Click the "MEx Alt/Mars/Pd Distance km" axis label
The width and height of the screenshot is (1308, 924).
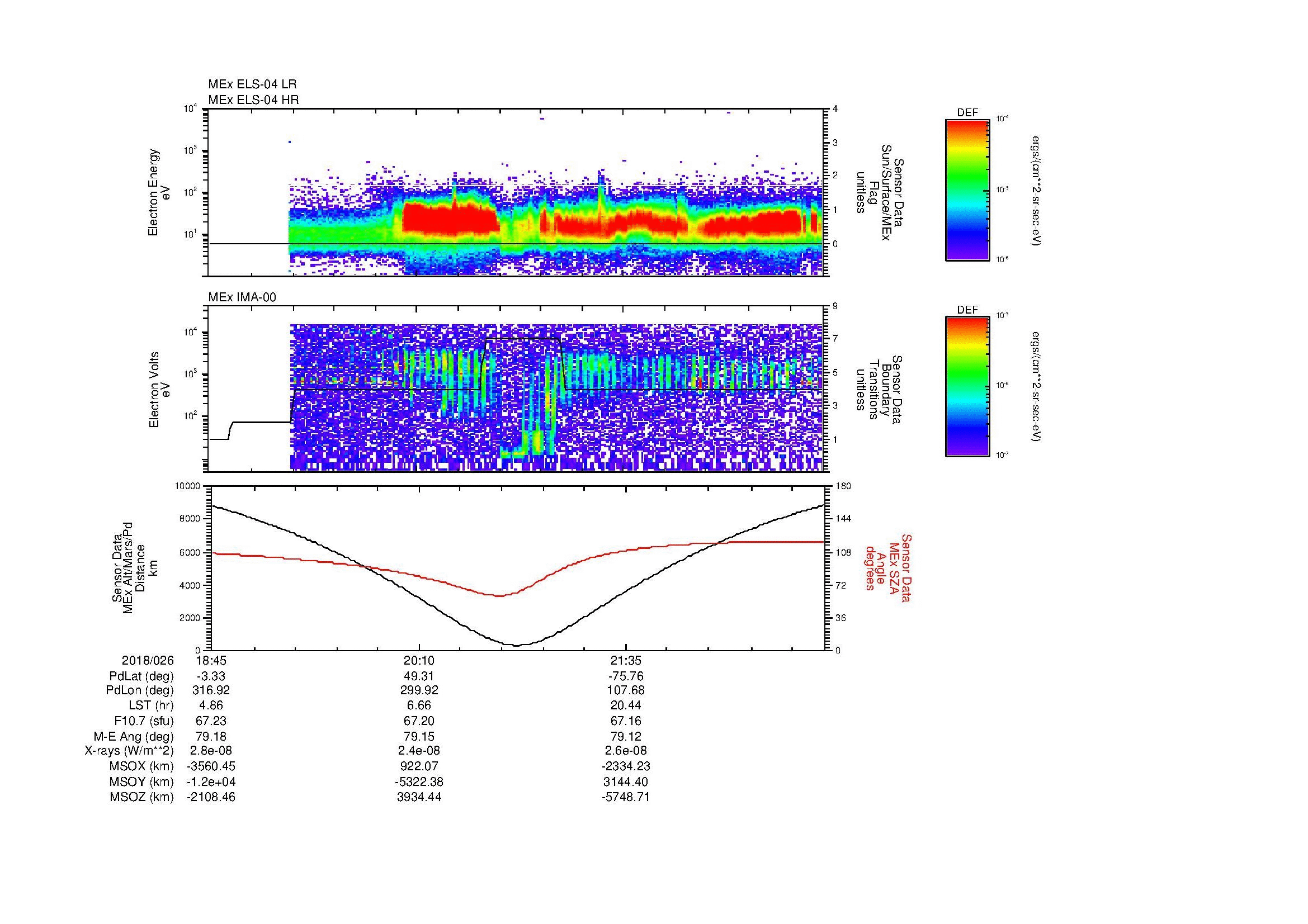(x=134, y=567)
